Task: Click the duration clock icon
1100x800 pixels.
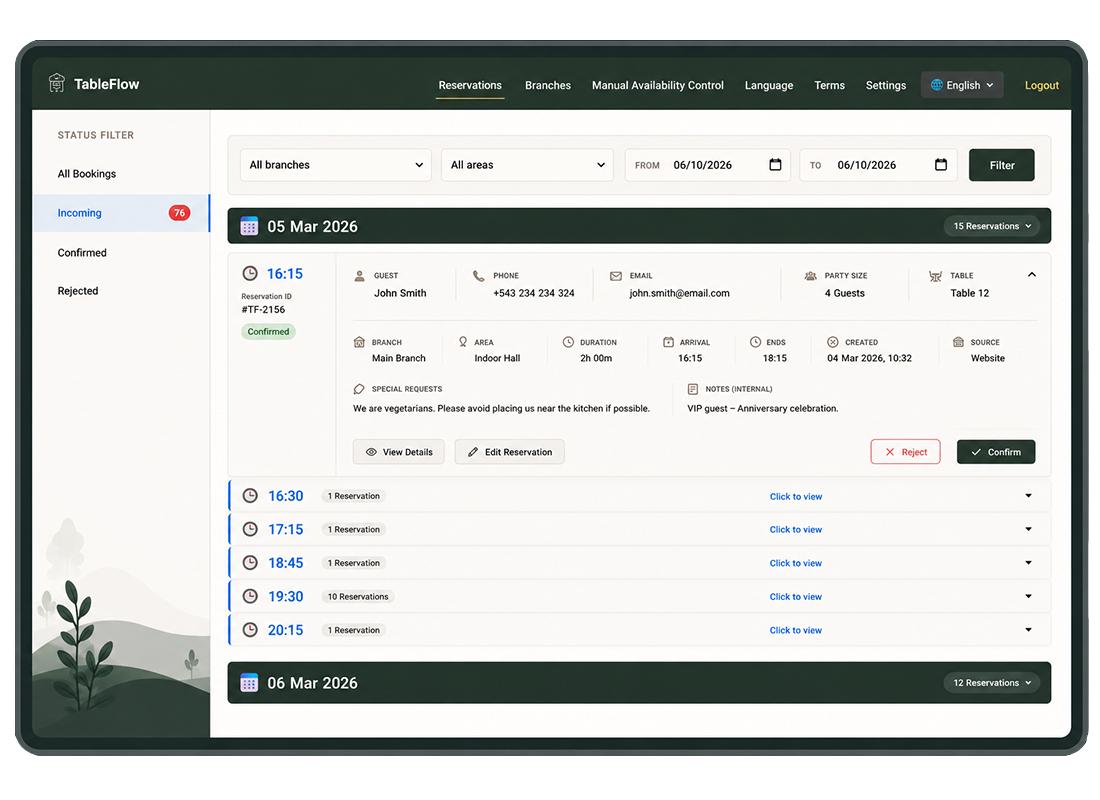Action: [568, 342]
